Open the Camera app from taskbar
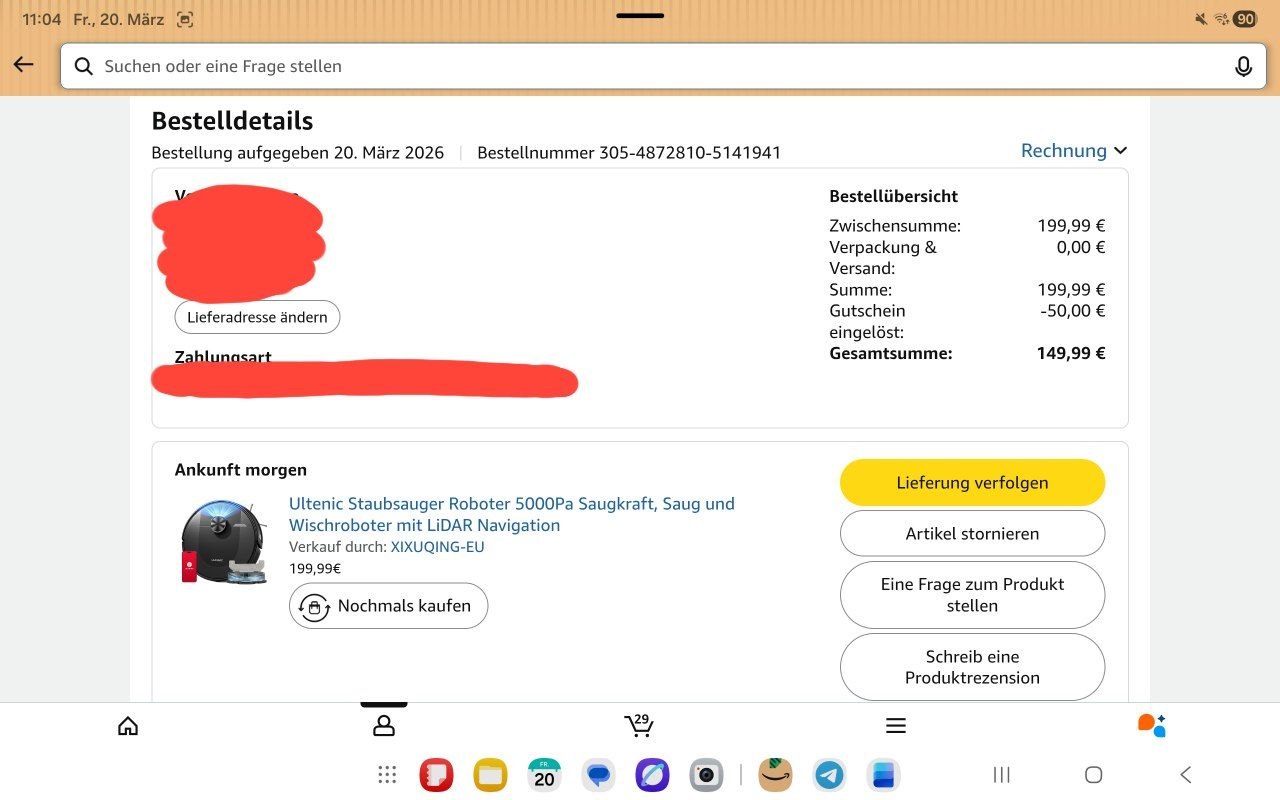This screenshot has height=800, width=1280. click(x=706, y=775)
